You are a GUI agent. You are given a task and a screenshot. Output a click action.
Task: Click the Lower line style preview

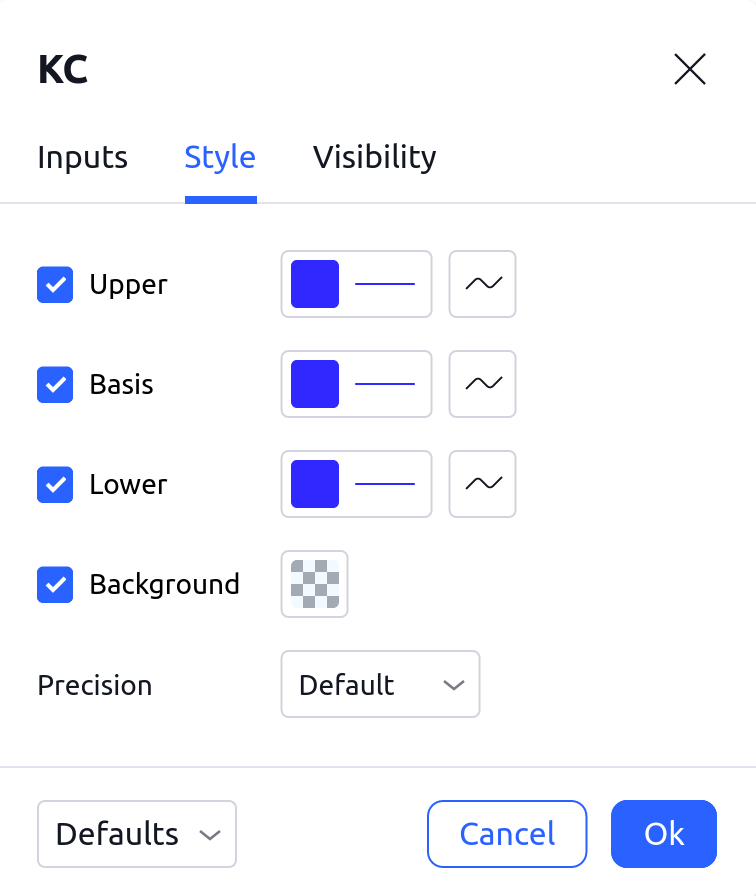(x=385, y=484)
